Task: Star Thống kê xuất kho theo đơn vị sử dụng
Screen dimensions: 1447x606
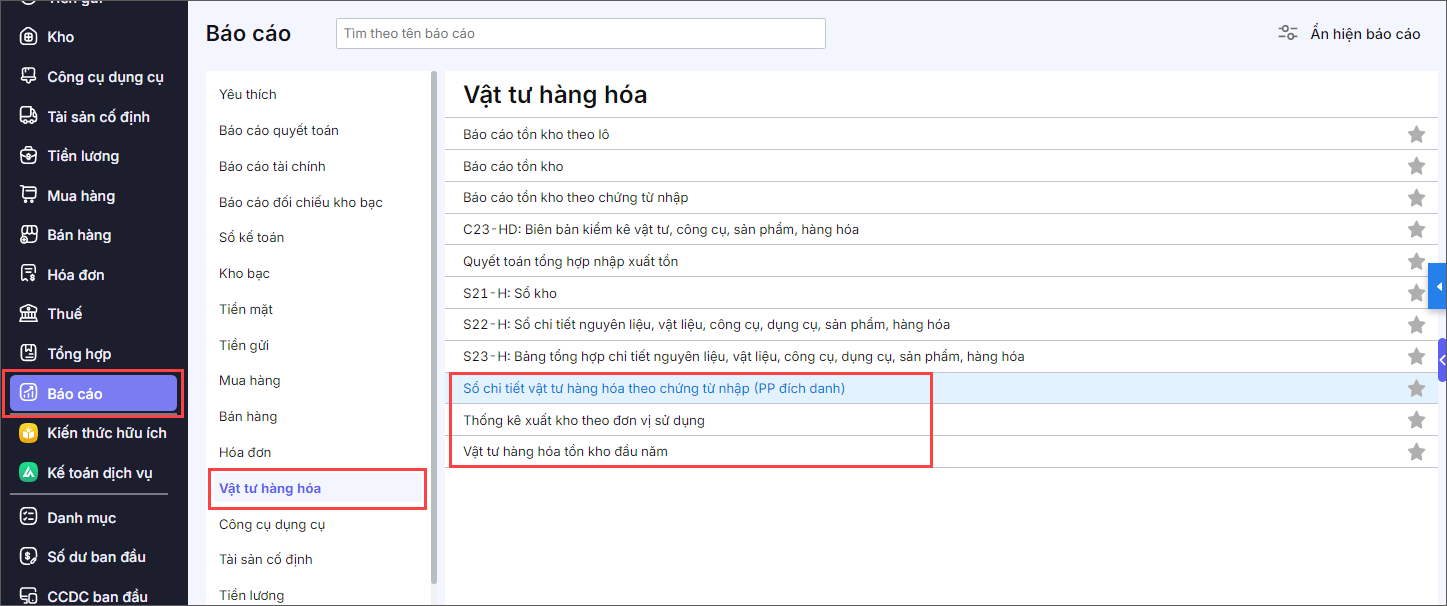Action: [1416, 420]
